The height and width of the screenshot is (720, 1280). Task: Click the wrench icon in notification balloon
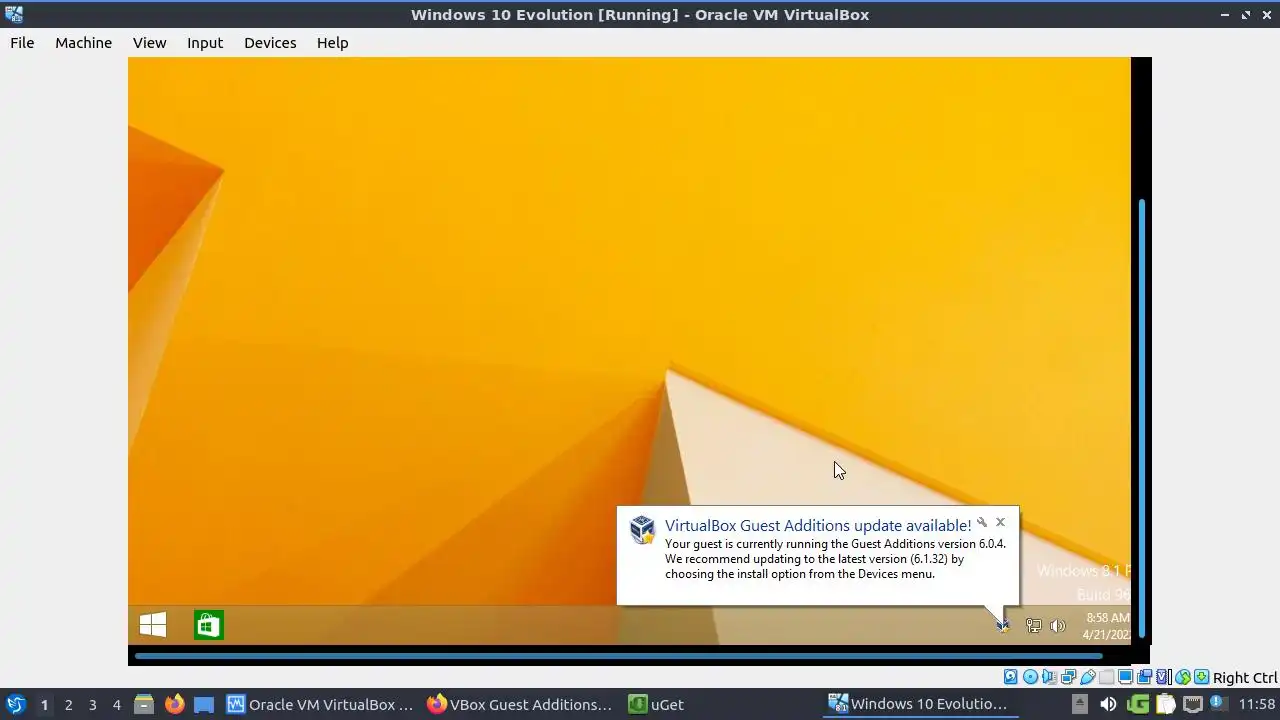tap(982, 522)
